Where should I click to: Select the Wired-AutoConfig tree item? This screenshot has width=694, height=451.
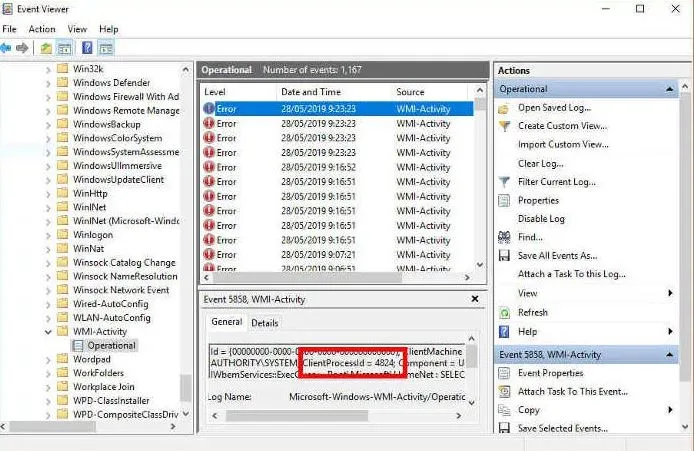110,304
